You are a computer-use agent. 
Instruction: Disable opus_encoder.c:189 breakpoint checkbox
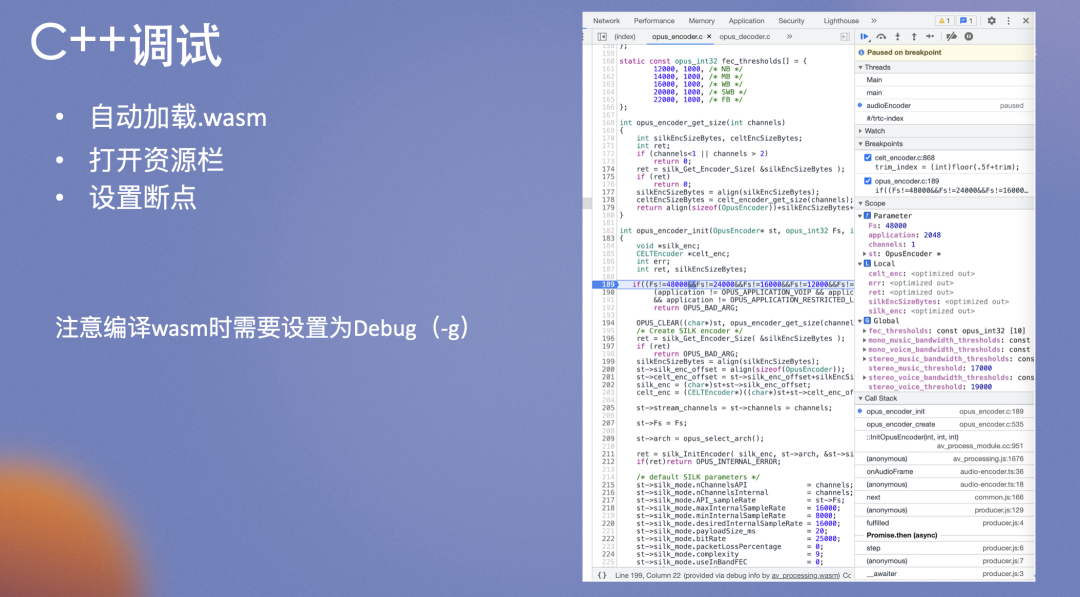point(868,181)
